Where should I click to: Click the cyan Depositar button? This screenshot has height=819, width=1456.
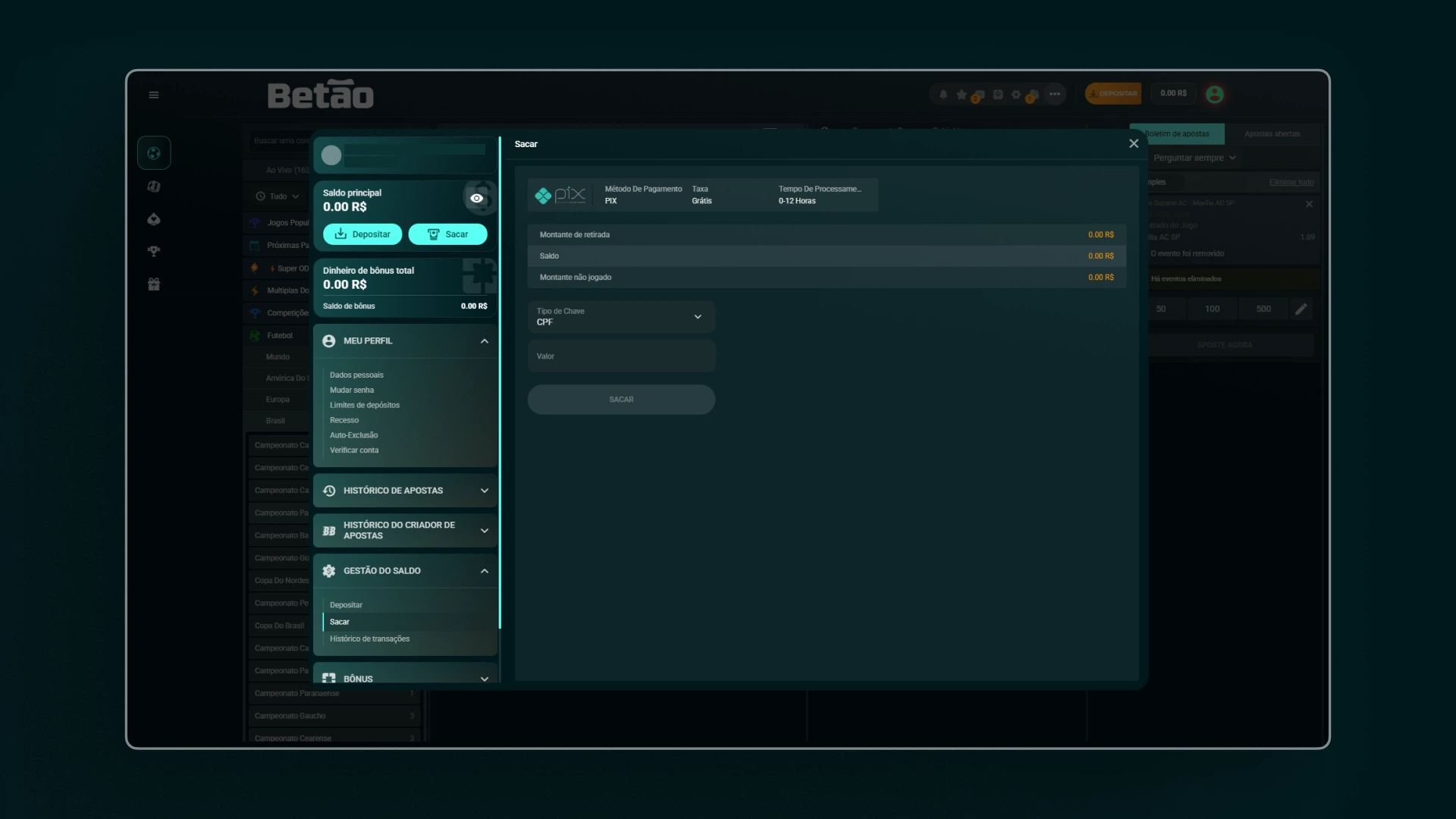(362, 234)
